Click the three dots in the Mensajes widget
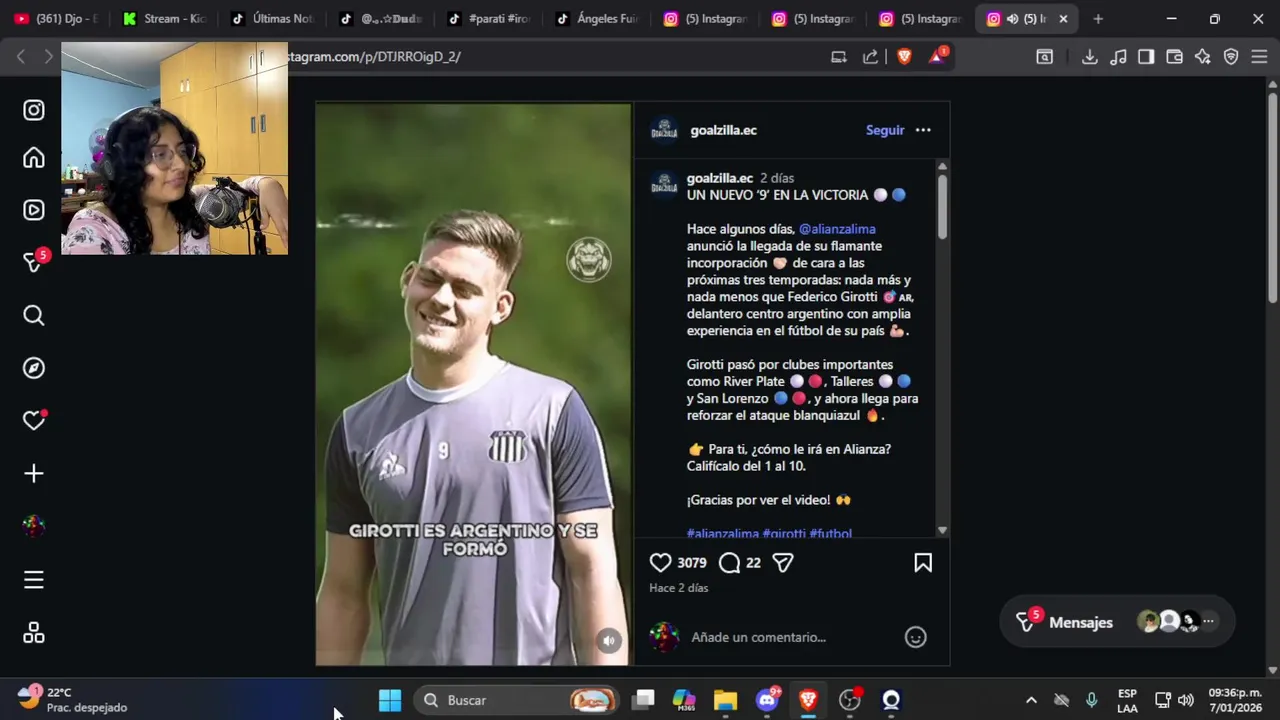This screenshot has height=720, width=1280. (x=1208, y=622)
